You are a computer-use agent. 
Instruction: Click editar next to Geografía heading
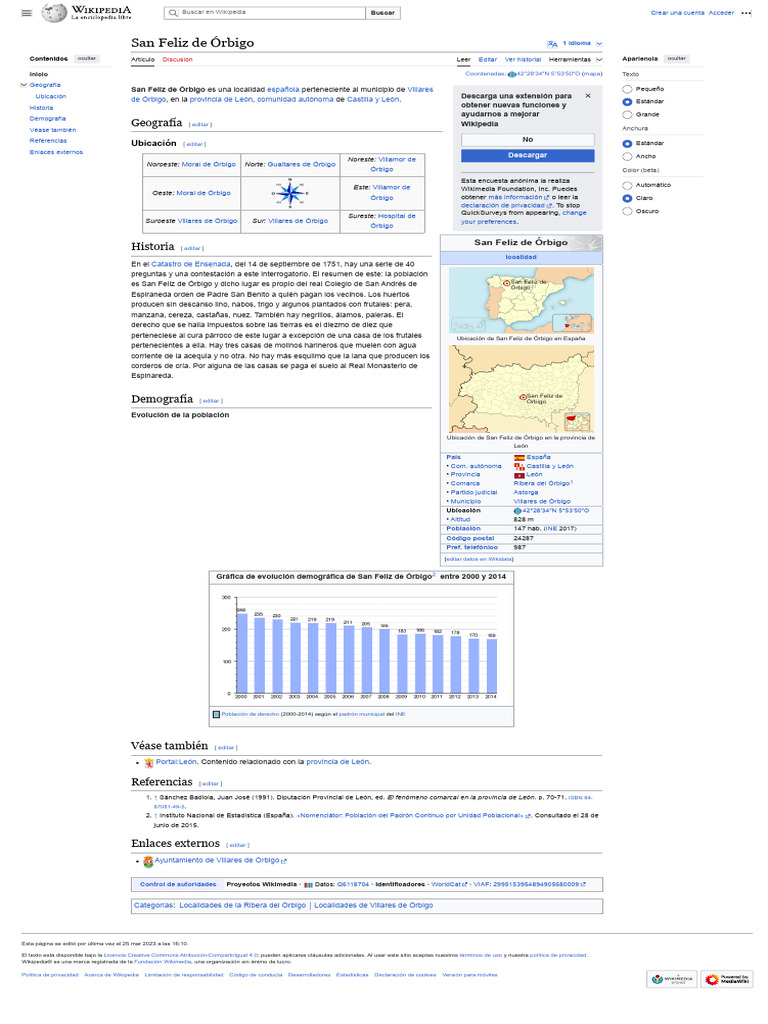tap(200, 125)
